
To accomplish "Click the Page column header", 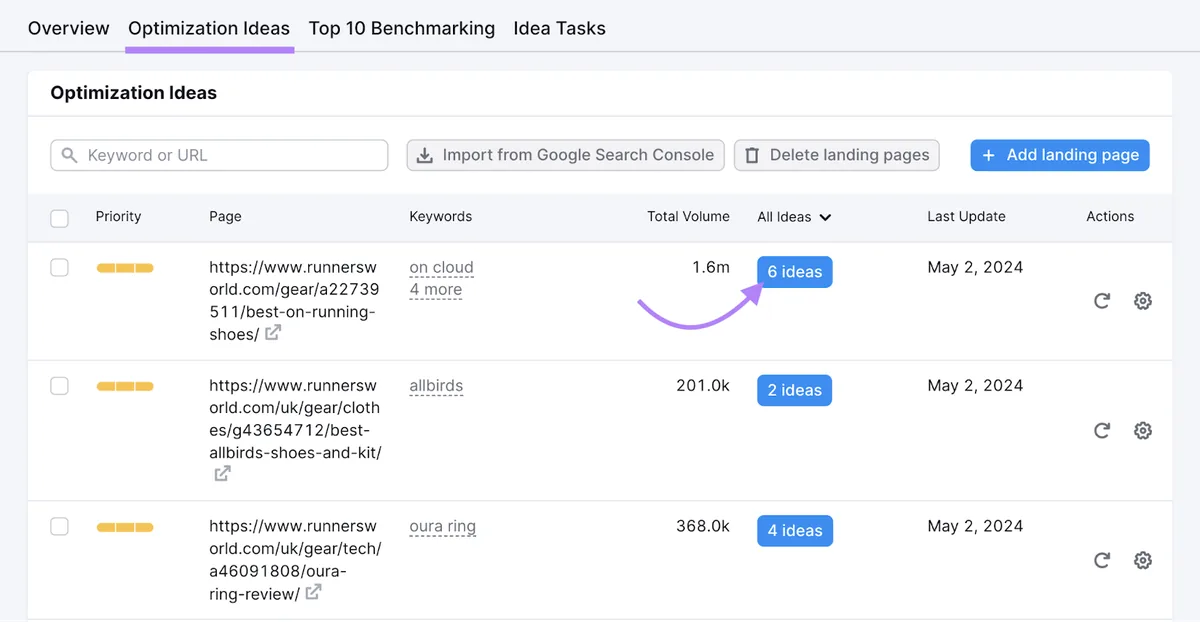I will [226, 216].
